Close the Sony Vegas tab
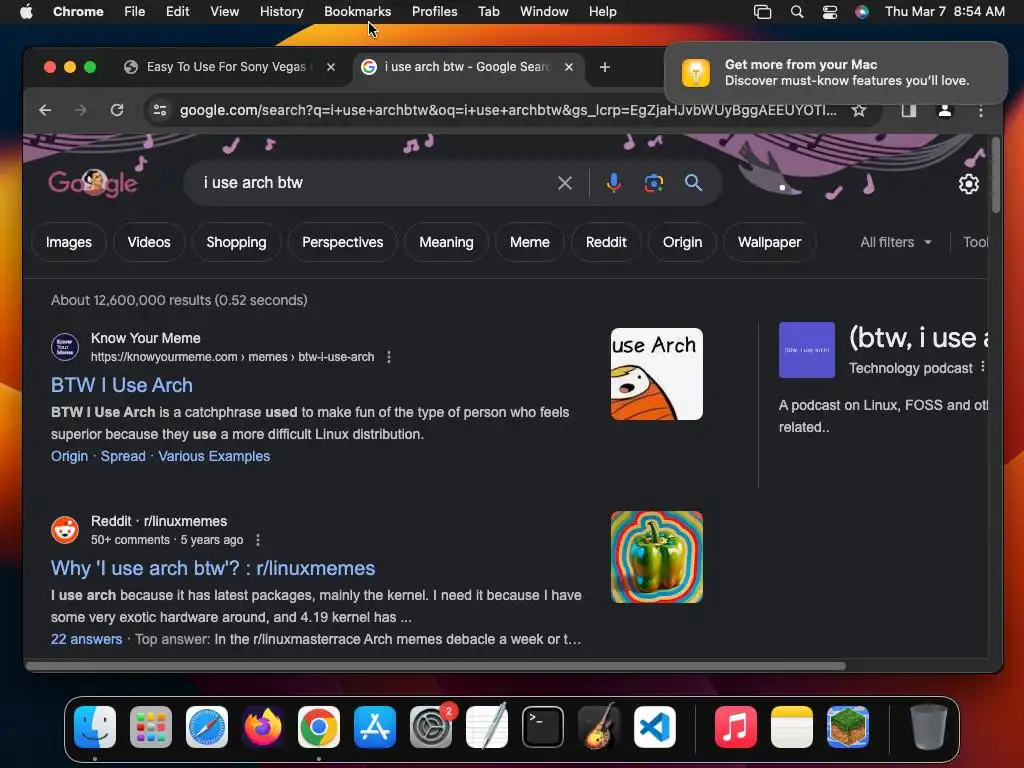This screenshot has width=1024, height=768. [331, 67]
